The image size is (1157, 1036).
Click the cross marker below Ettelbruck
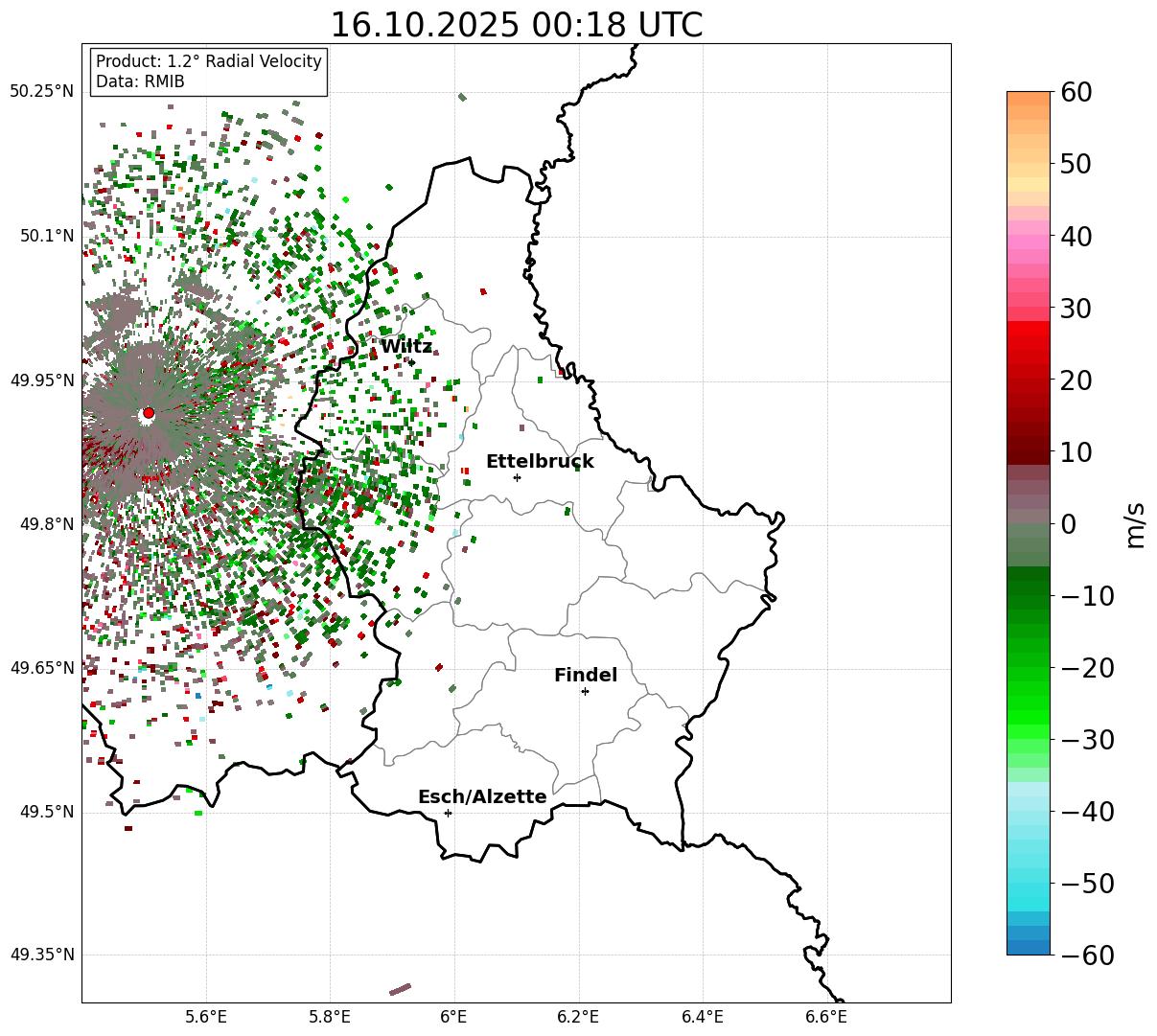point(518,477)
